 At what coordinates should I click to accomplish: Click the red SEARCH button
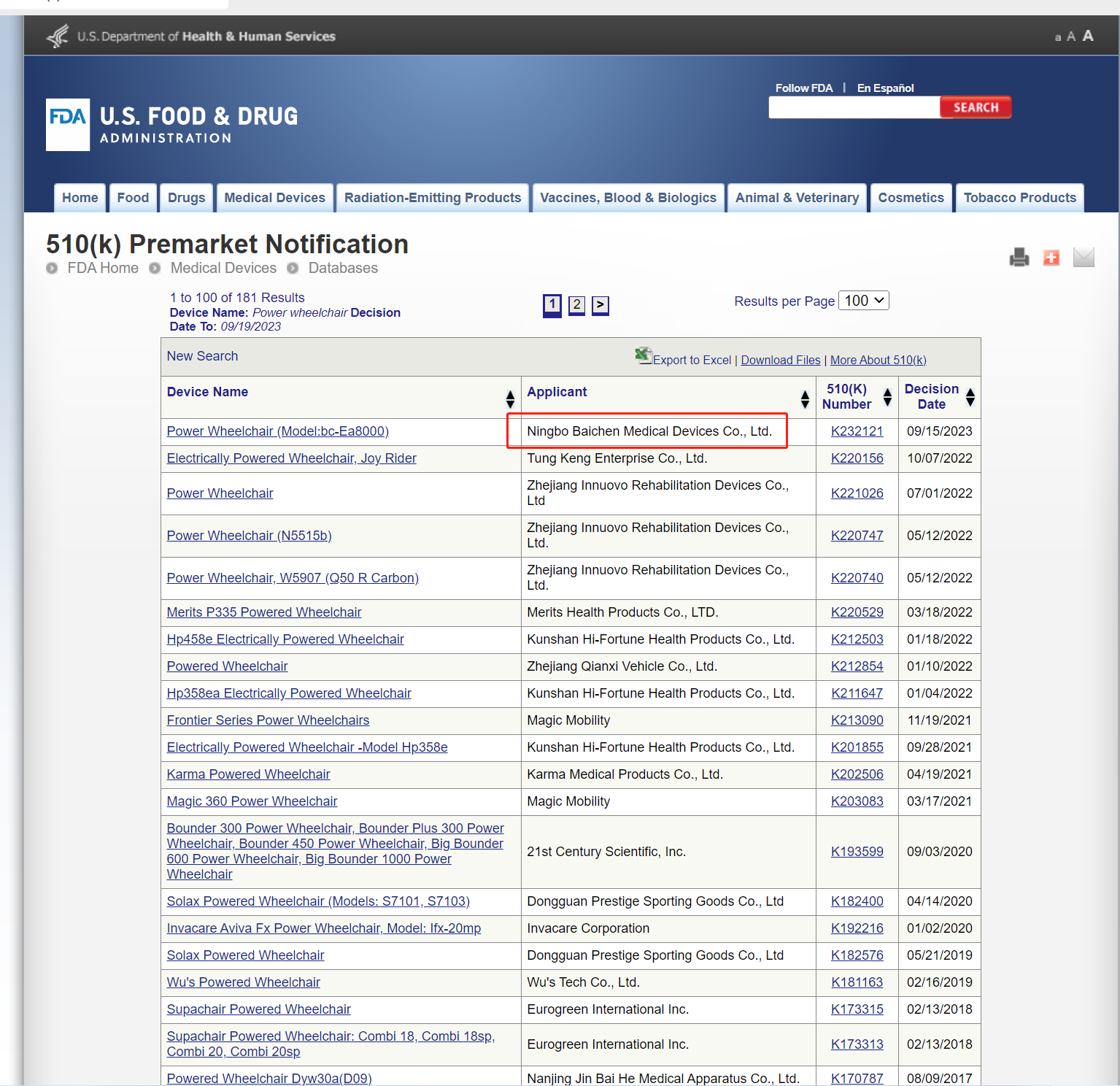976,107
